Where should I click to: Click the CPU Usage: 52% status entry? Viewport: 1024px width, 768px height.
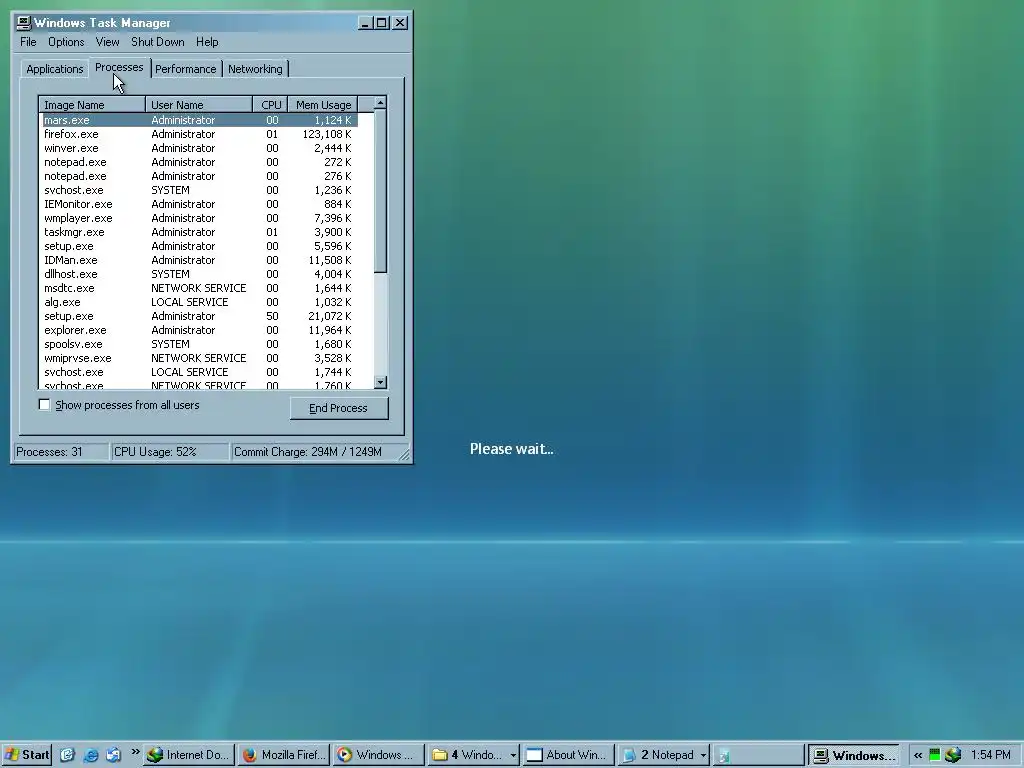point(170,452)
